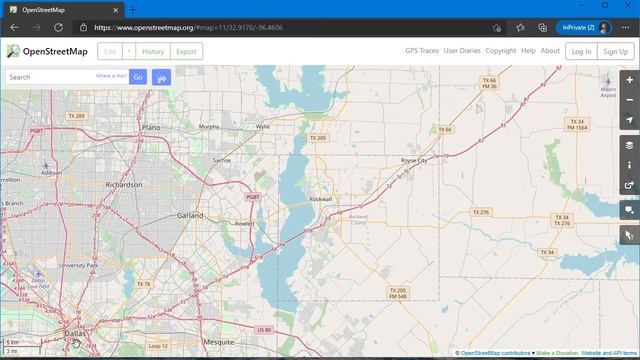640x360 pixels.
Task: Close the OpenStreetMap tab
Action: pyautogui.click(x=116, y=10)
